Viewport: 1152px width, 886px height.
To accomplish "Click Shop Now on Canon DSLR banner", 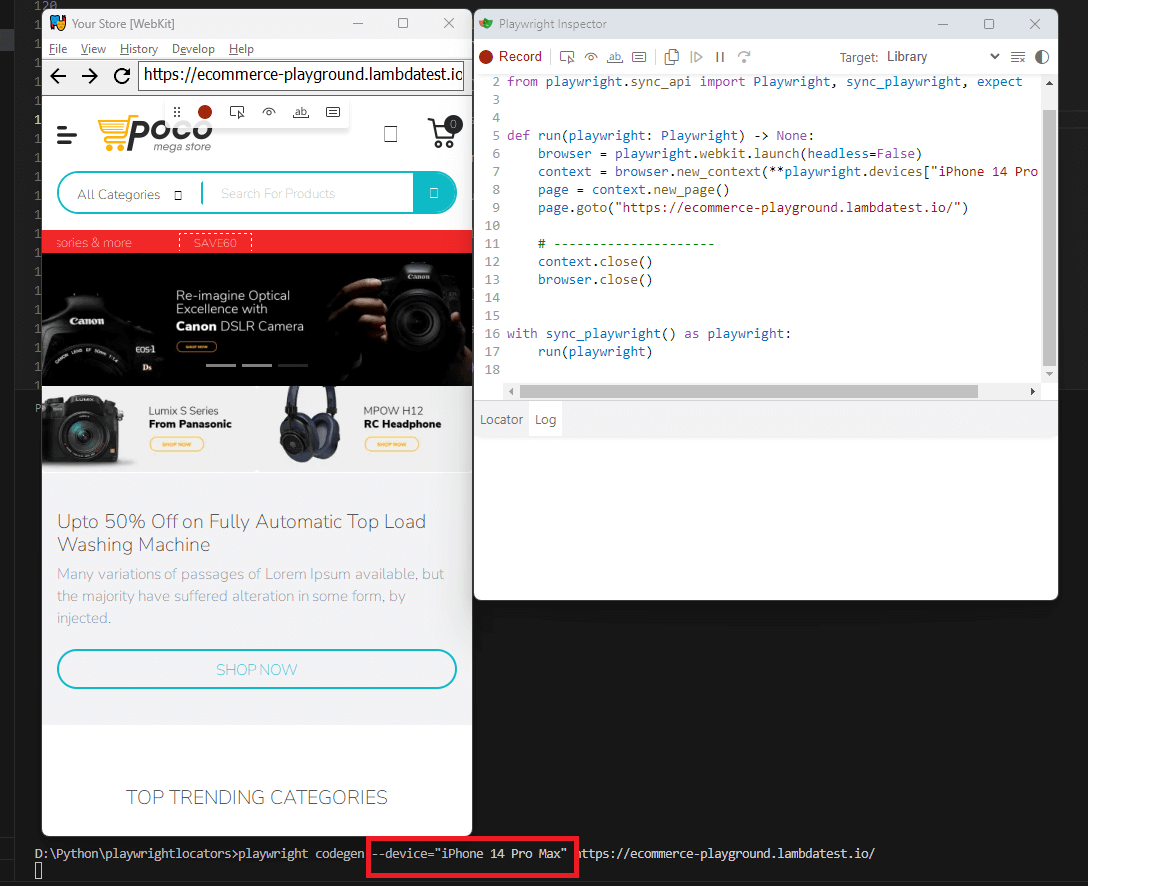I will coord(196,346).
